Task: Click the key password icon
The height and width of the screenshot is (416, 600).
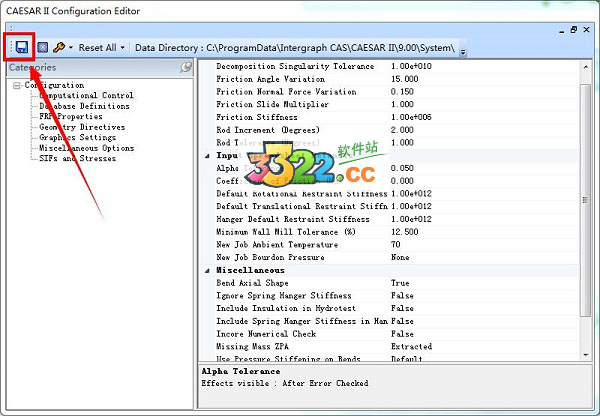Action: [x=59, y=47]
